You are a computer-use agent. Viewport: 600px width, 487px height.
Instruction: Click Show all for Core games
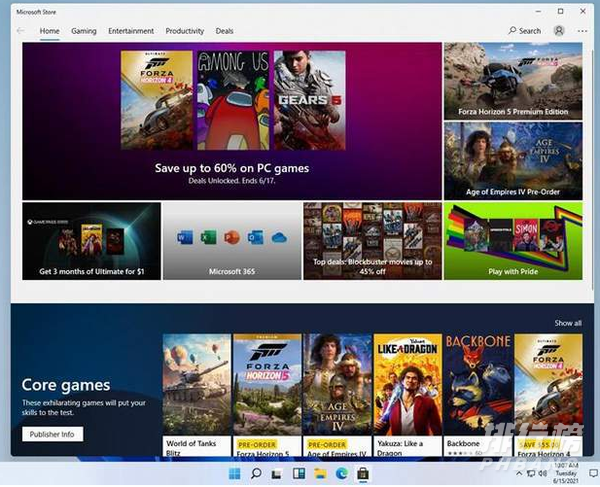(568, 323)
